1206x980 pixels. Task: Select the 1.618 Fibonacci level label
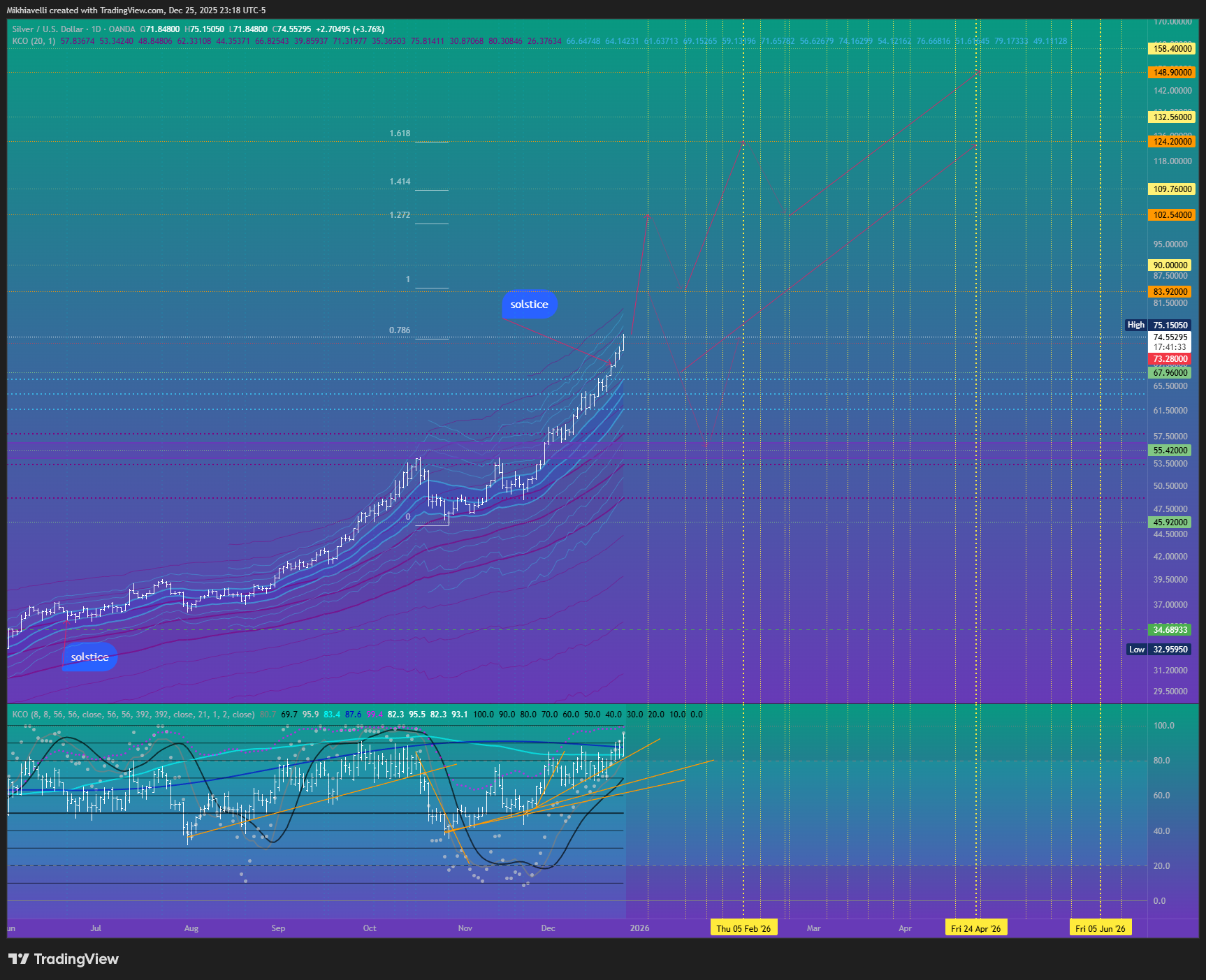click(400, 133)
